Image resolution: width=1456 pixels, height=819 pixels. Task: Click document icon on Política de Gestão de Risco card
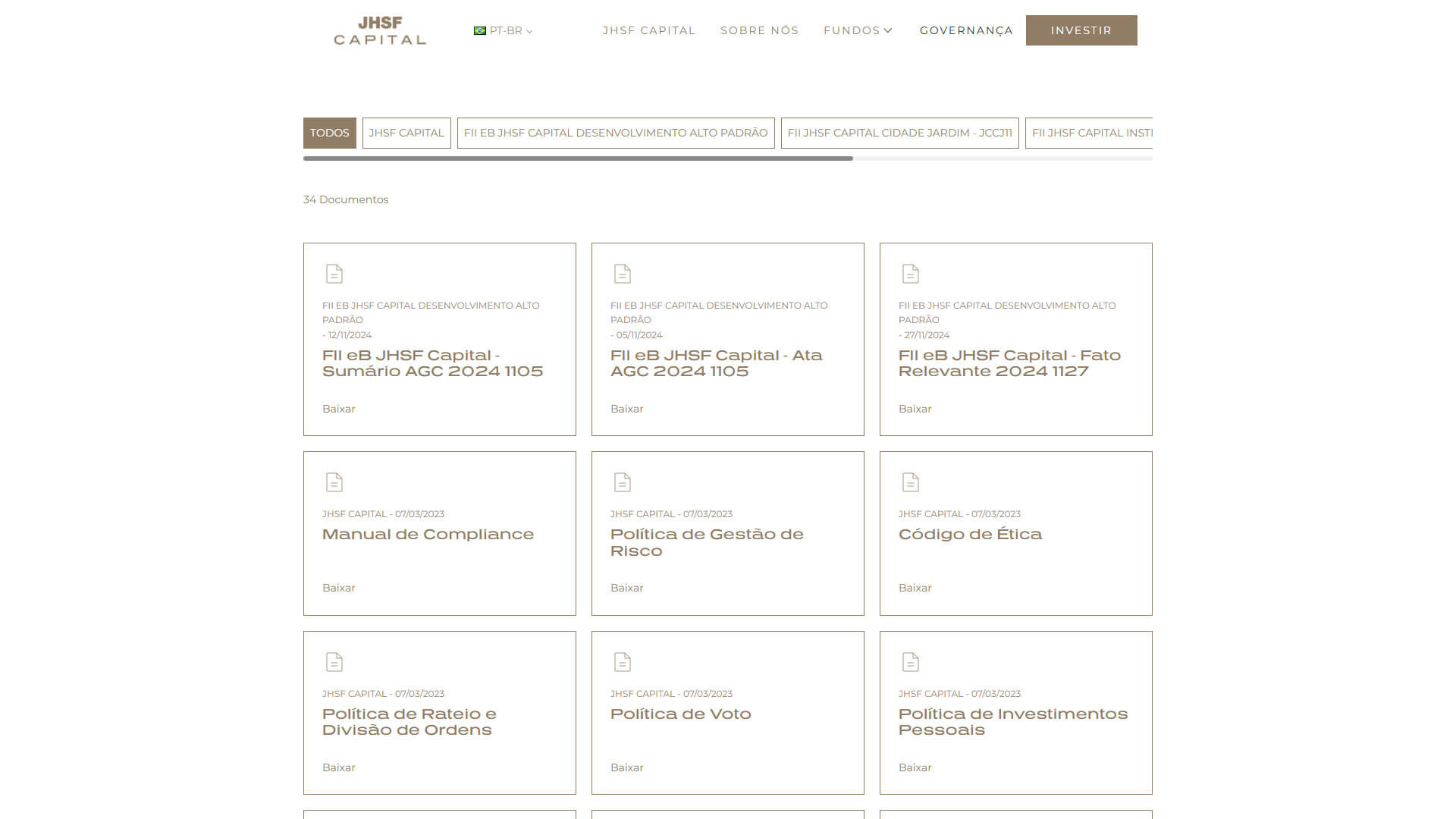click(622, 482)
